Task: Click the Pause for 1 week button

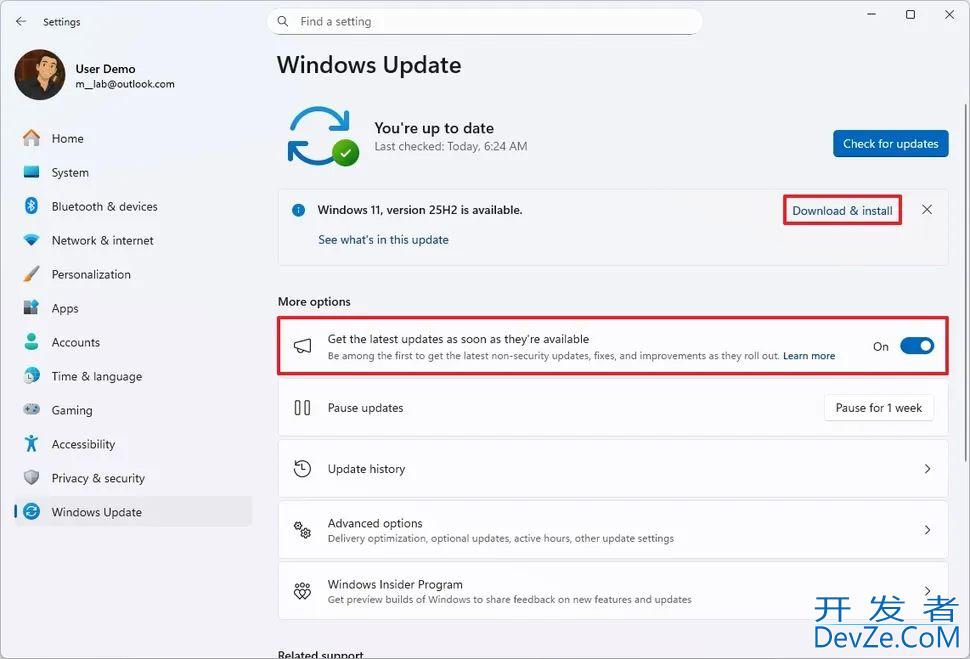Action: pos(878,408)
